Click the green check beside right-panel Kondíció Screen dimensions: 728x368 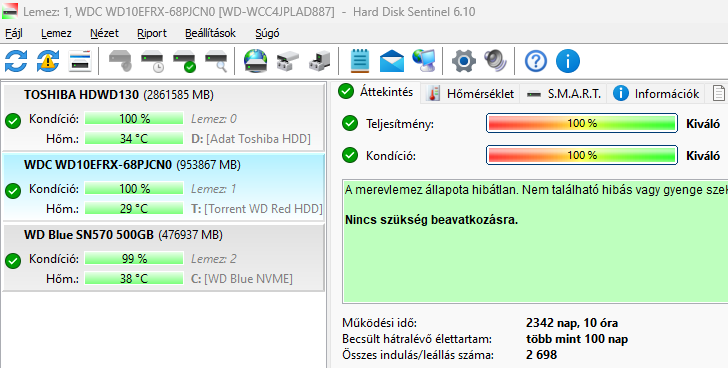[350, 155]
